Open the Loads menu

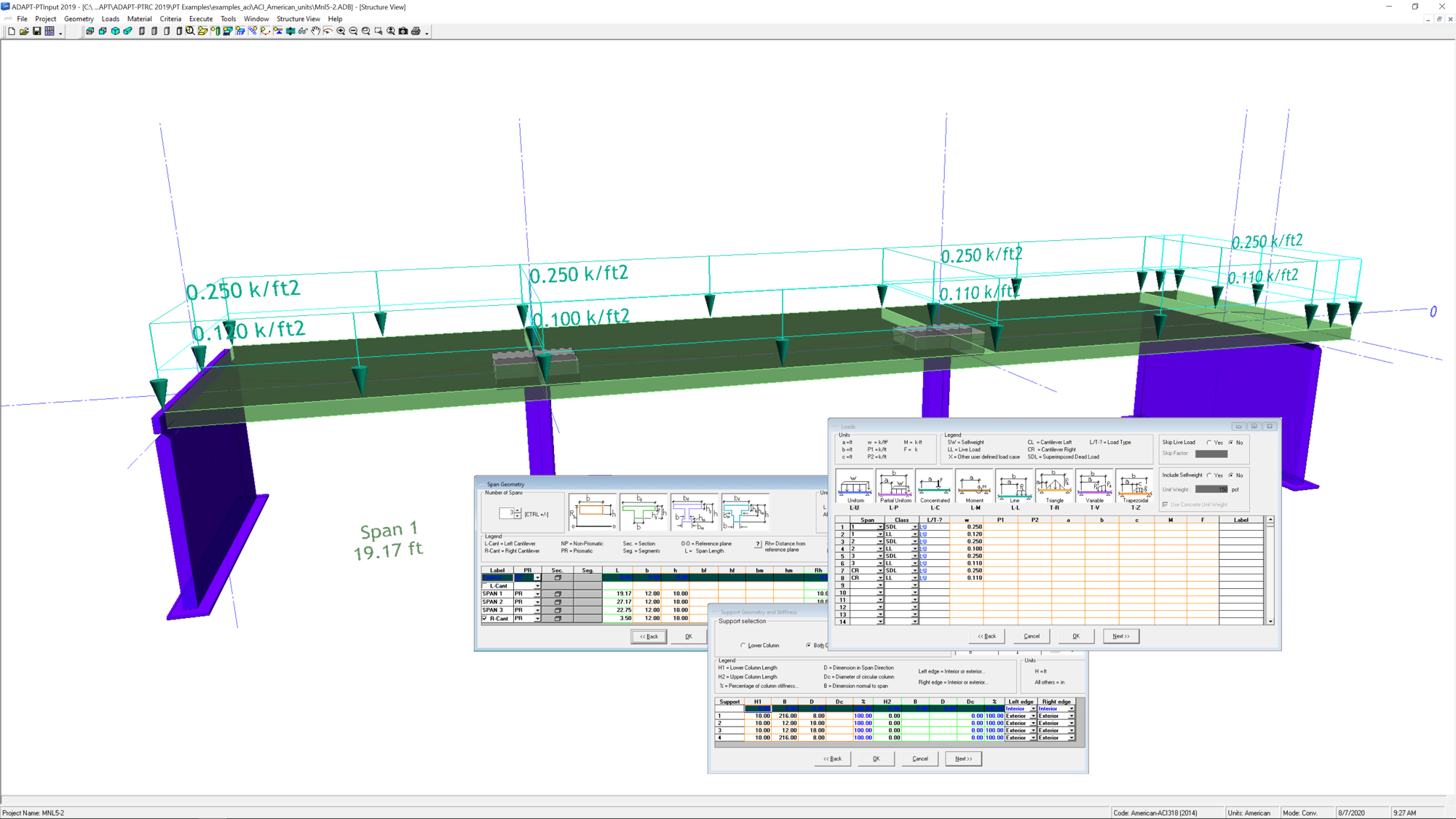[111, 18]
